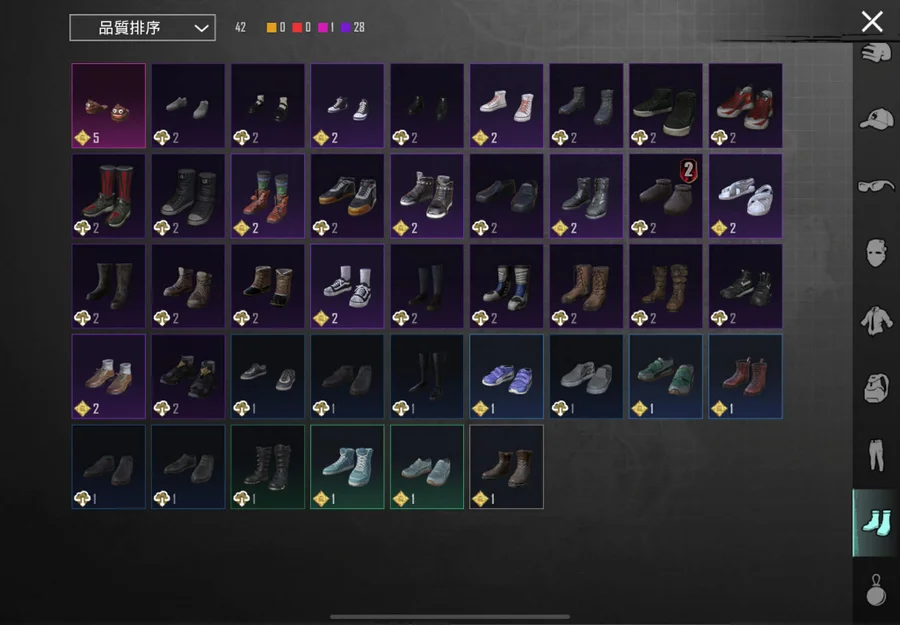Choose the brown shoes with red badge 2
This screenshot has height=625, width=900.
tap(666, 196)
